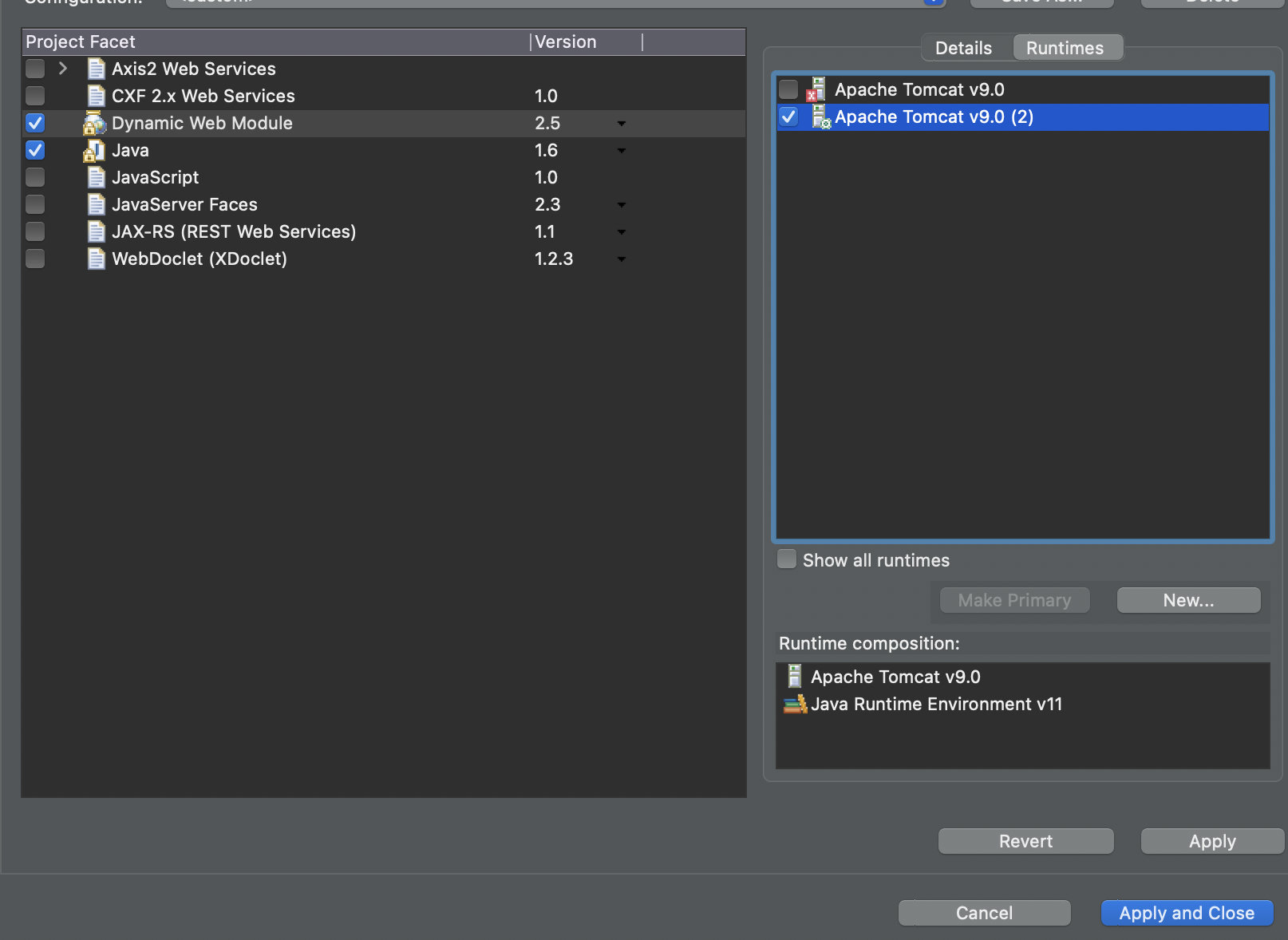Open JavaServer Faces version dropdown
Image resolution: width=1288 pixels, height=940 pixels.
(x=622, y=205)
